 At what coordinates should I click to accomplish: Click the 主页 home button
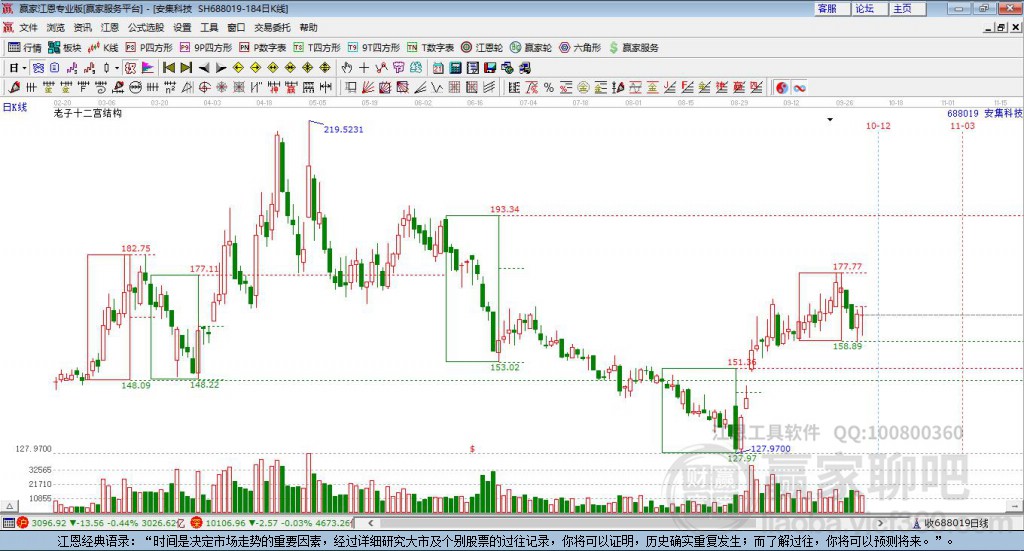pyautogui.click(x=908, y=8)
